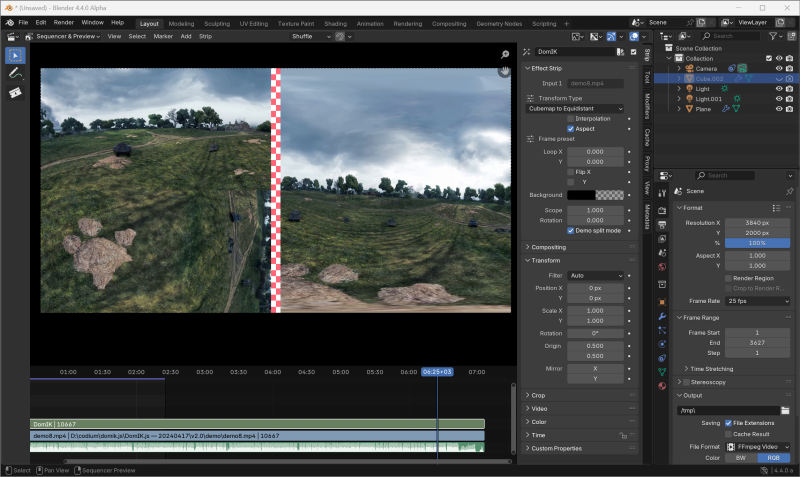The height and width of the screenshot is (477, 800).
Task: Open the Frame Rate 25 fps dropdown
Action: pos(758,302)
